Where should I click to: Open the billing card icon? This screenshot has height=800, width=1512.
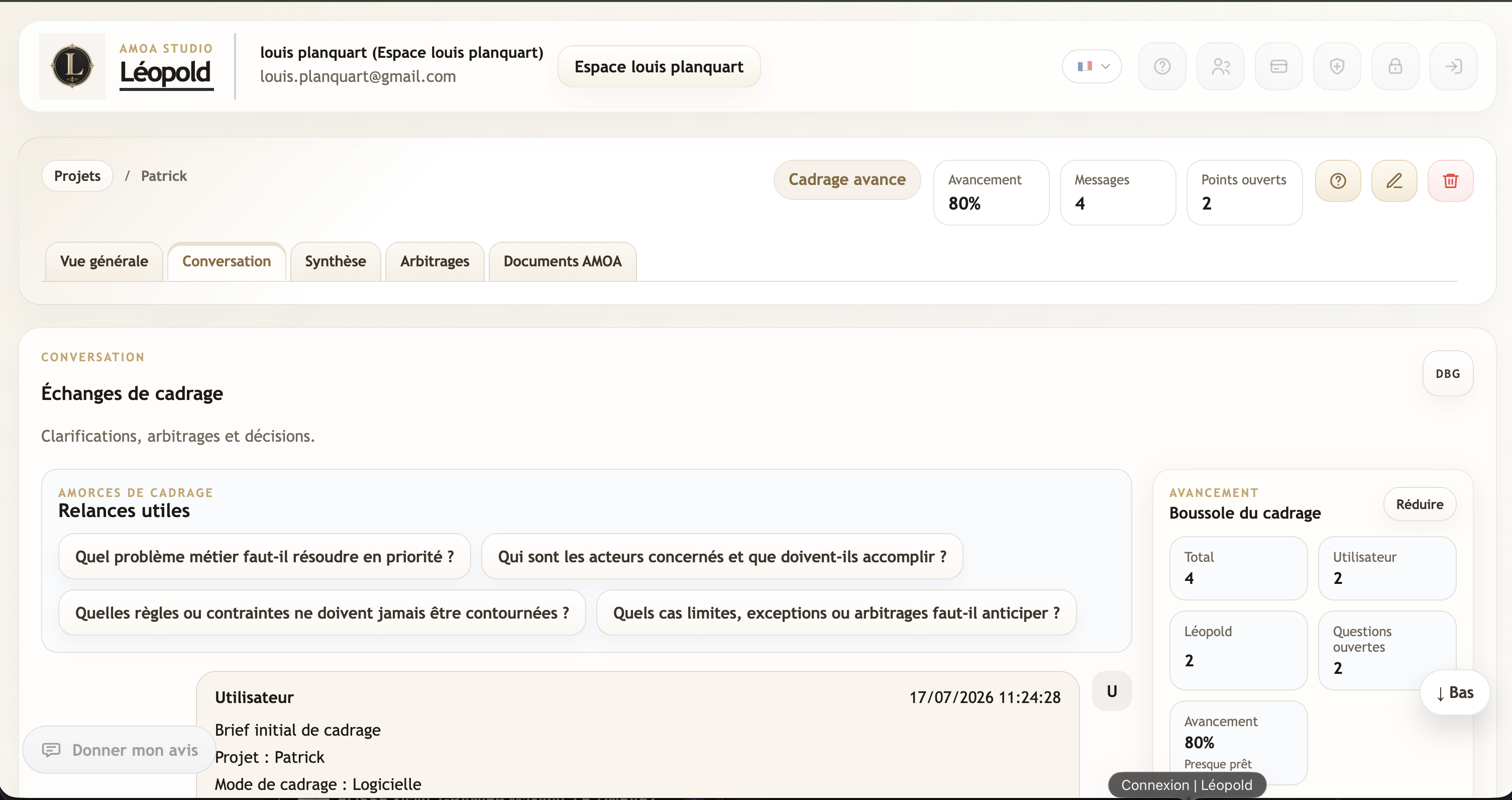1278,66
